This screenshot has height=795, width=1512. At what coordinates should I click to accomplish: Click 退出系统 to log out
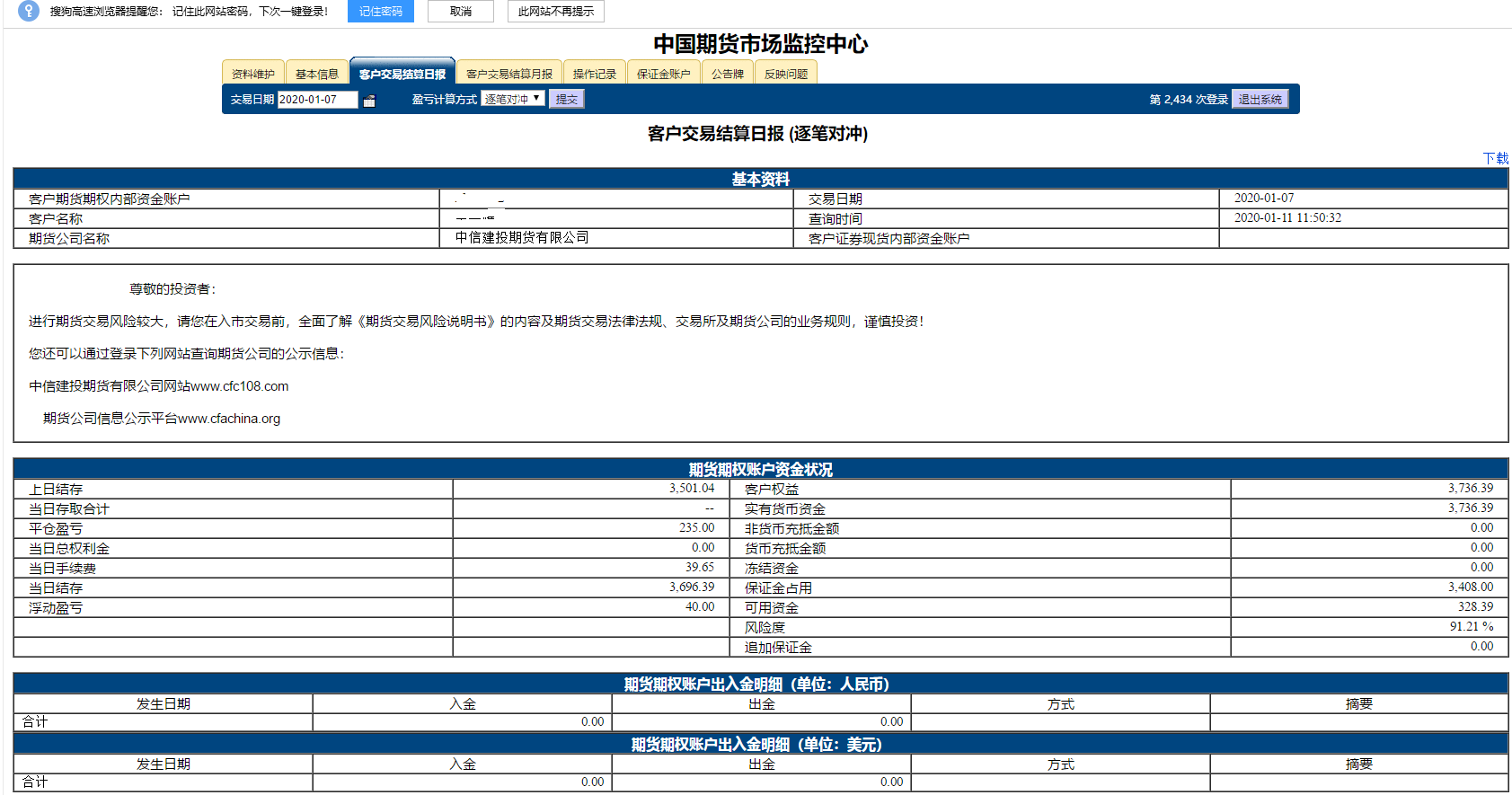(x=1260, y=100)
